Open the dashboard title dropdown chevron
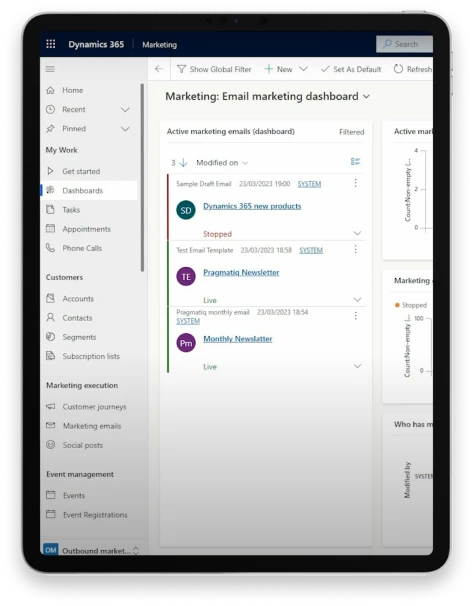Screen dimensions: 474x606 click(x=367, y=96)
